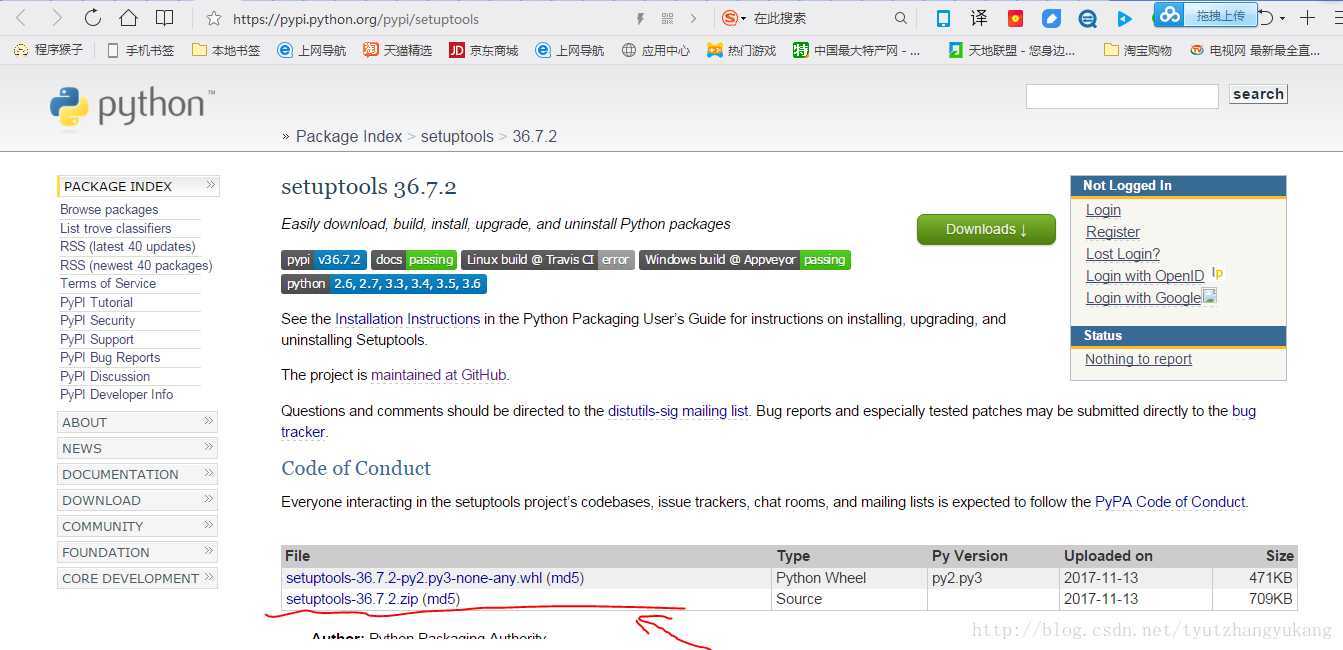The image size is (1343, 650).
Task: Expand the DOCUMENTATION sidebar section
Action: [x=138, y=474]
